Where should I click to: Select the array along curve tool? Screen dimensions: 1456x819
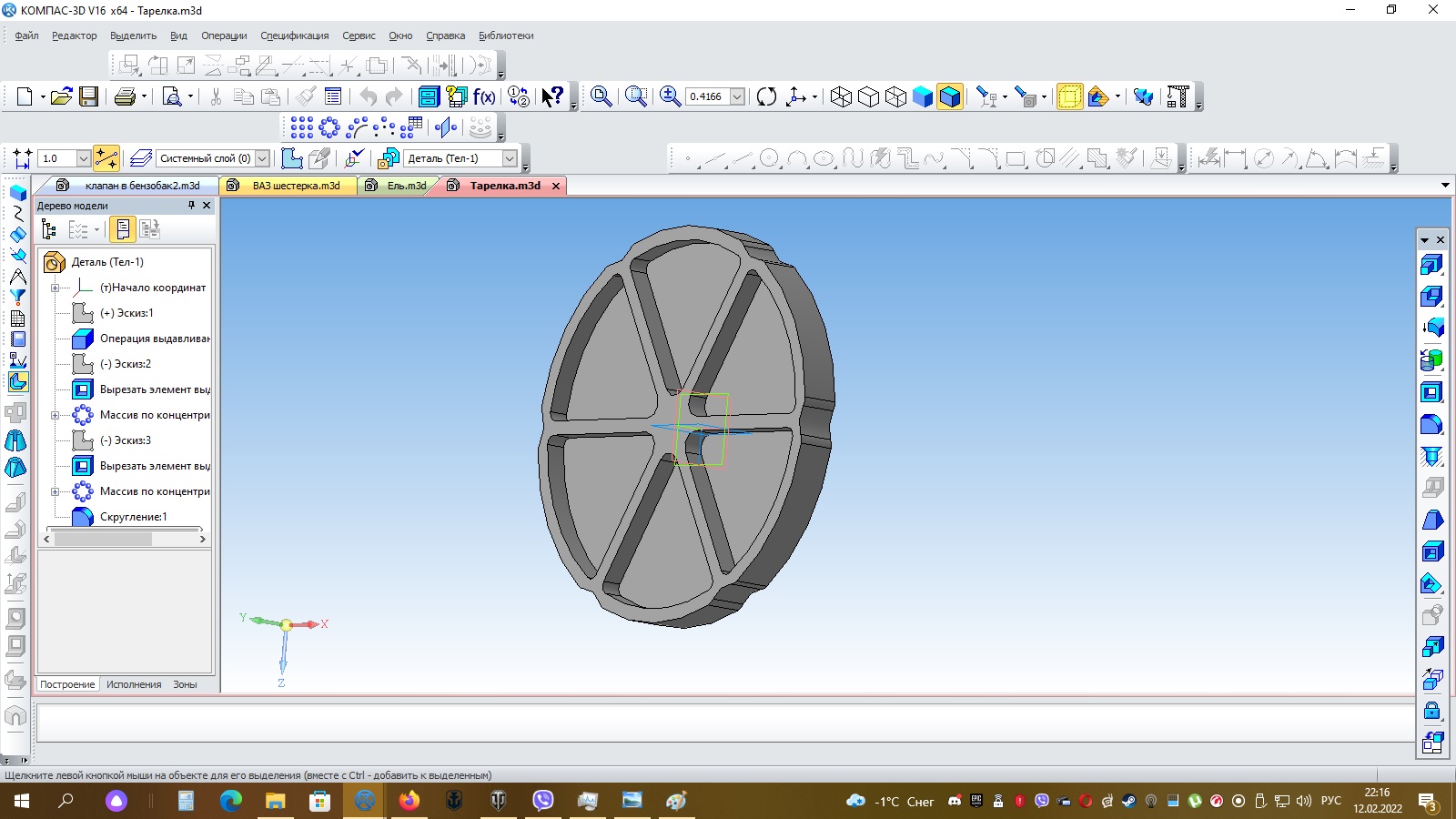point(357,127)
